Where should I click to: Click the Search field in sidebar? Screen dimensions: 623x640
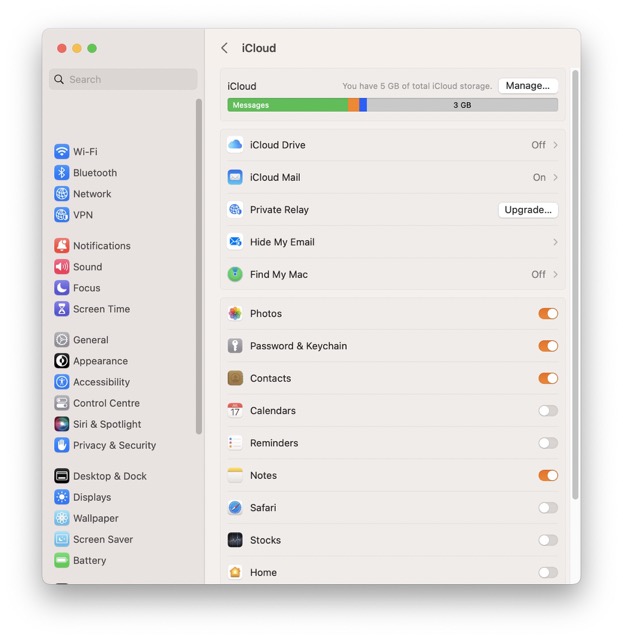coord(123,79)
